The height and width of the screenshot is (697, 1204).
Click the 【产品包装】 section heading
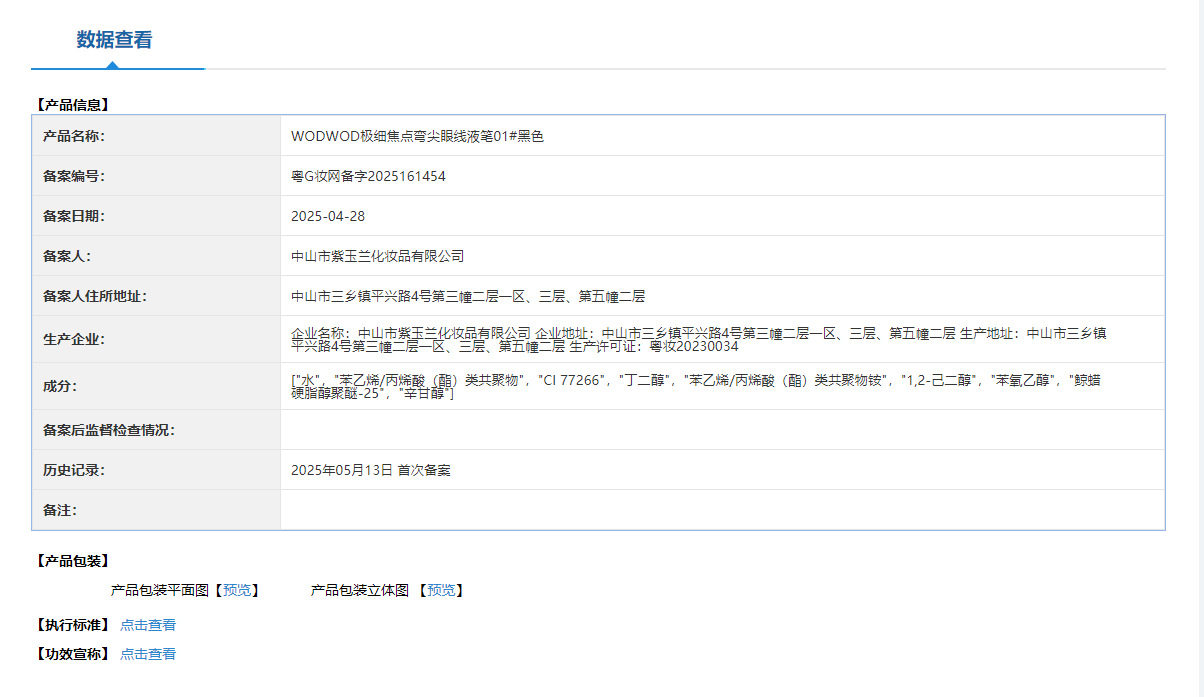click(x=72, y=561)
